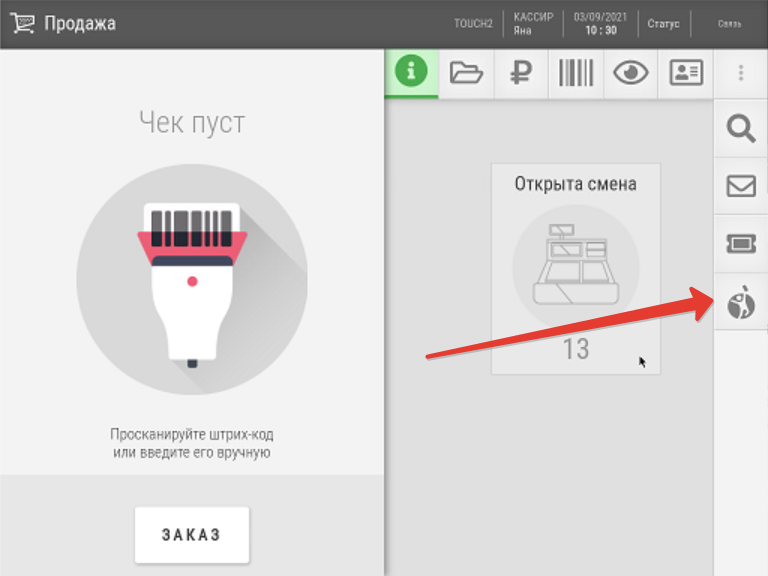Open the envelope messages icon
Image resolution: width=768 pixels, height=576 pixels.
[741, 186]
